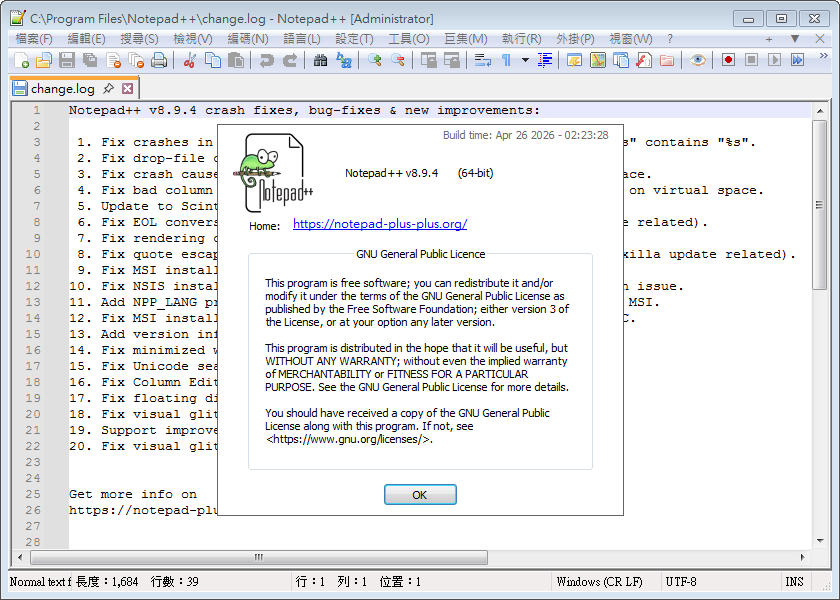The height and width of the screenshot is (600, 840).
Task: Click the New file toolbar icon
Action: [21, 60]
